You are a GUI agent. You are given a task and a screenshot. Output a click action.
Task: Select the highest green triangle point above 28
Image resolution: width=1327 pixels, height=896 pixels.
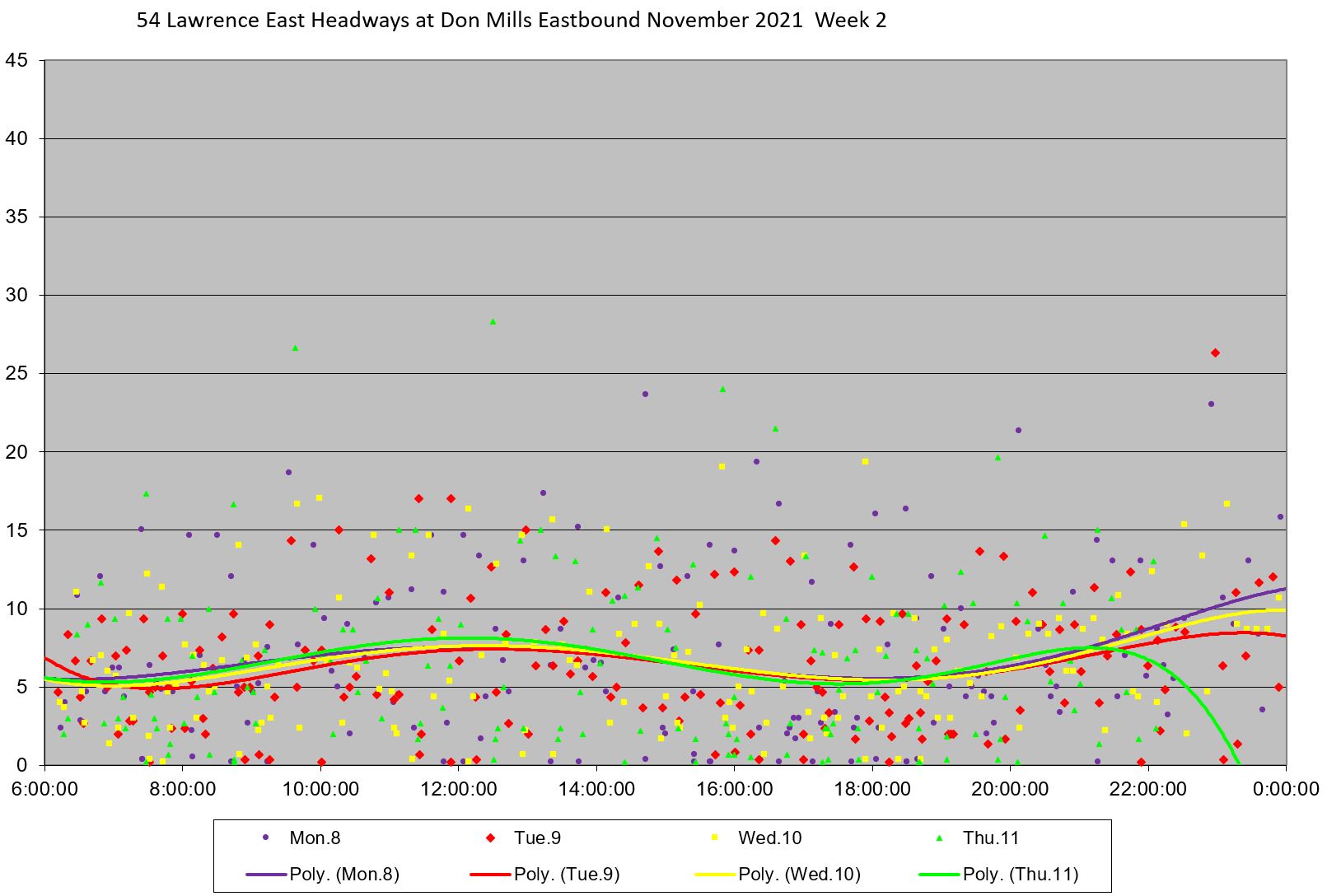(x=493, y=322)
